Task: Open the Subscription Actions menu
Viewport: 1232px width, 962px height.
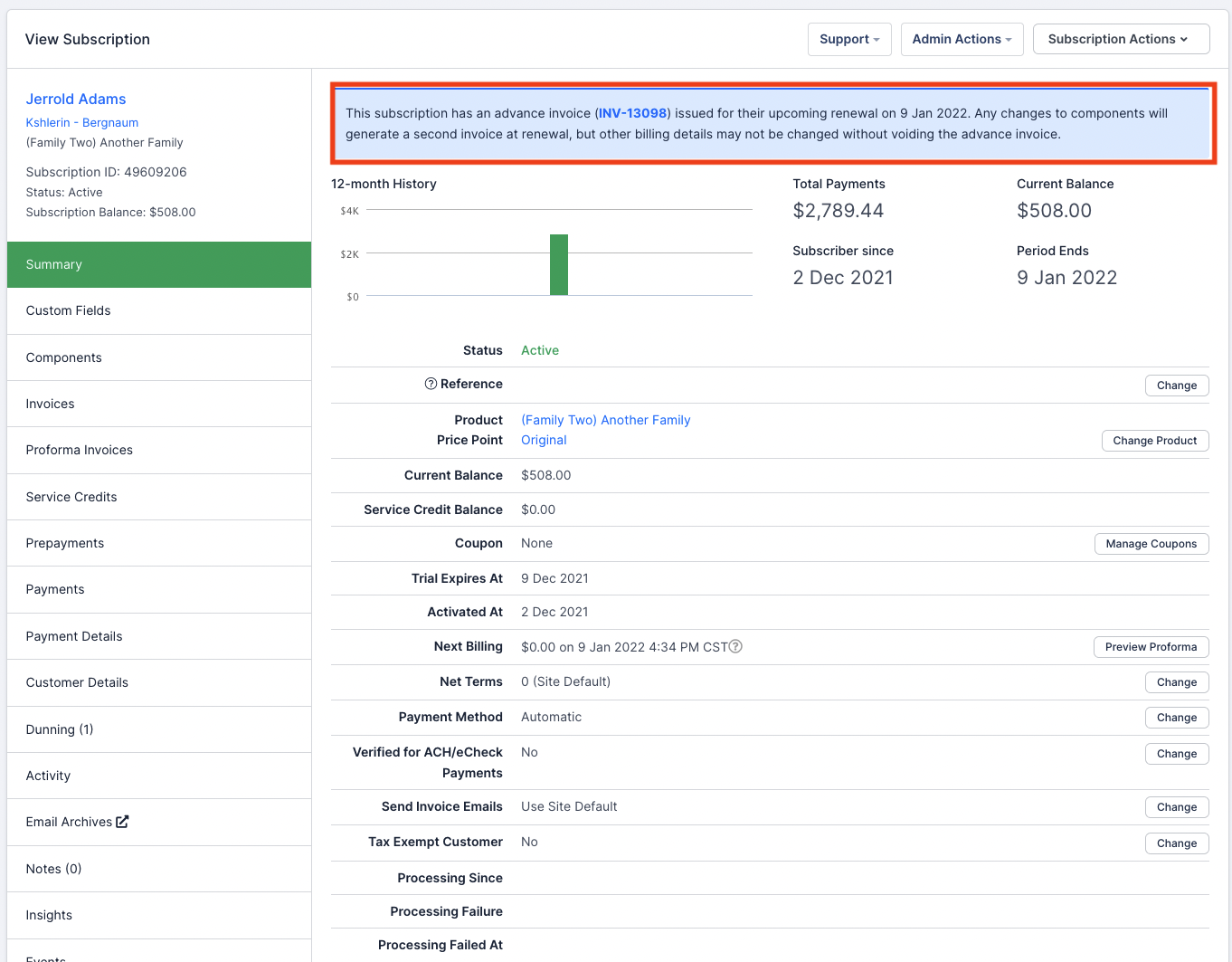Action: (x=1120, y=39)
